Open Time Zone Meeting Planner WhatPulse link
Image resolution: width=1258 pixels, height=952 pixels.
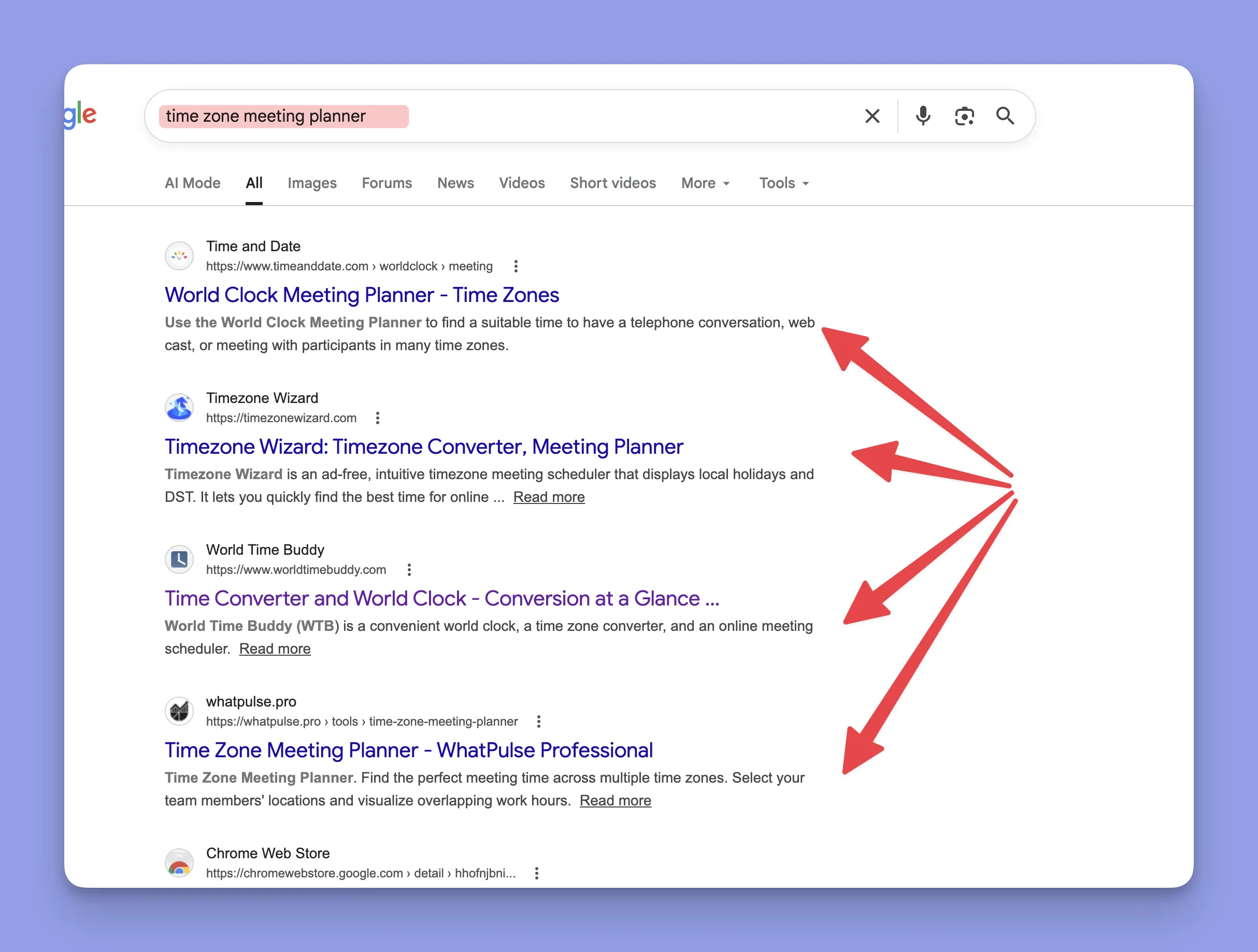(408, 750)
